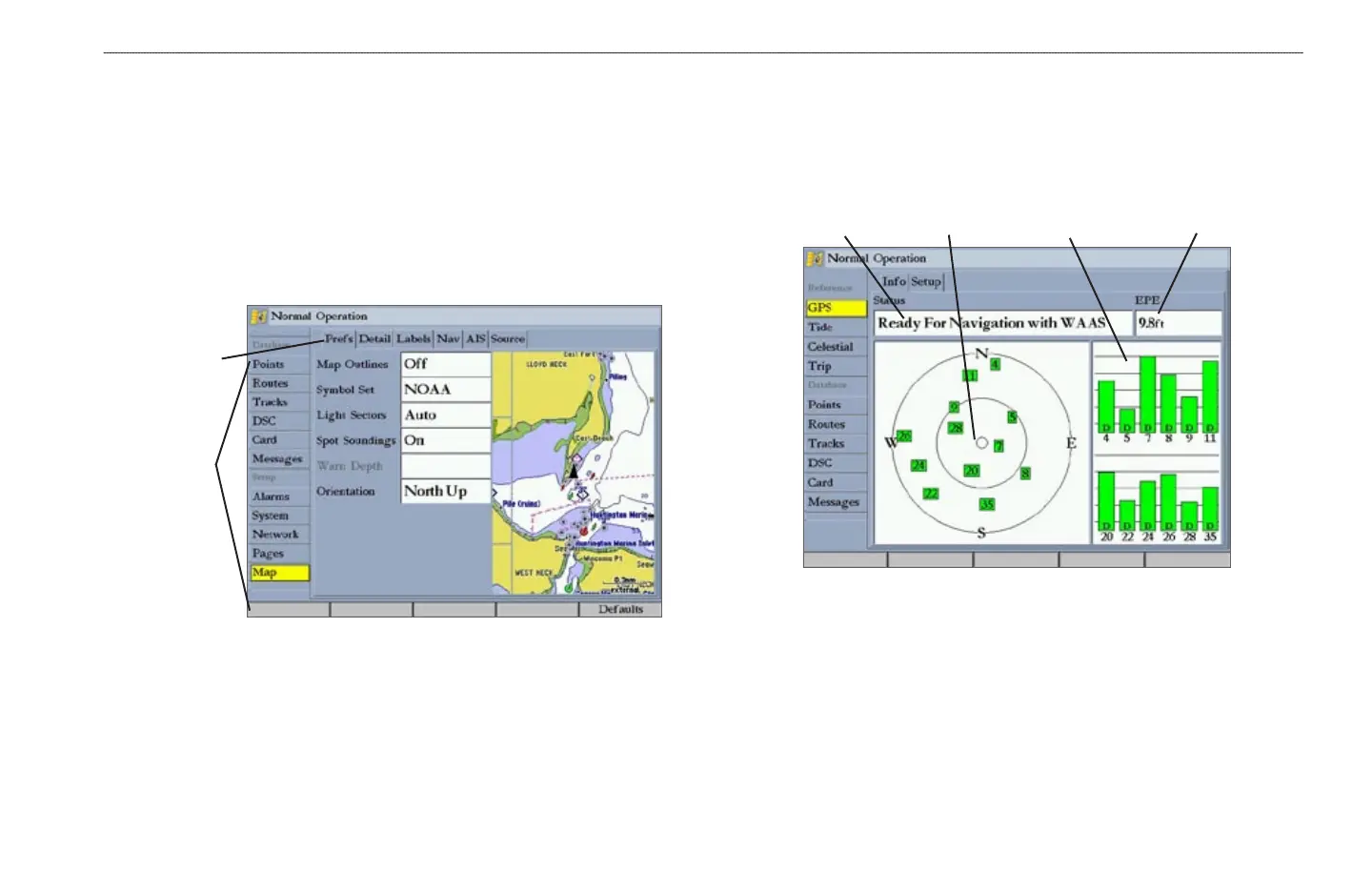Viewport: 1372px width, 892px height.
Task: Open the Orientation field showing North Up
Action: pyautogui.click(x=446, y=492)
